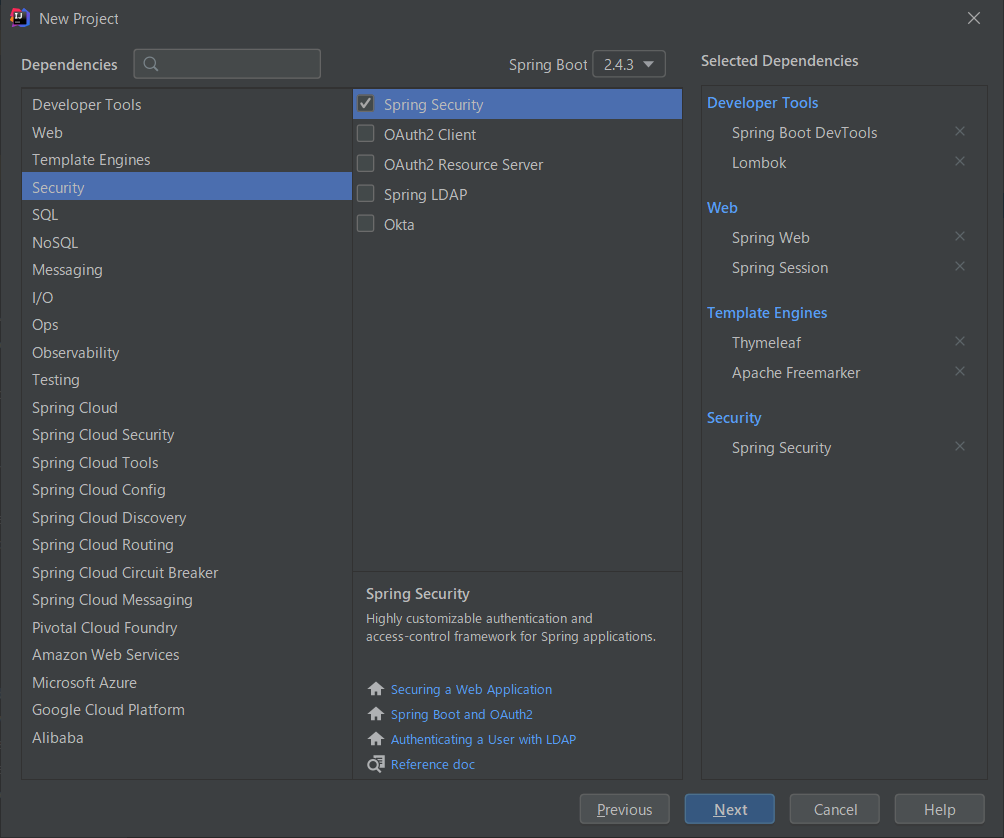The width and height of the screenshot is (1004, 838).
Task: Click Spring Session in Selected Dependencies
Action: (780, 268)
